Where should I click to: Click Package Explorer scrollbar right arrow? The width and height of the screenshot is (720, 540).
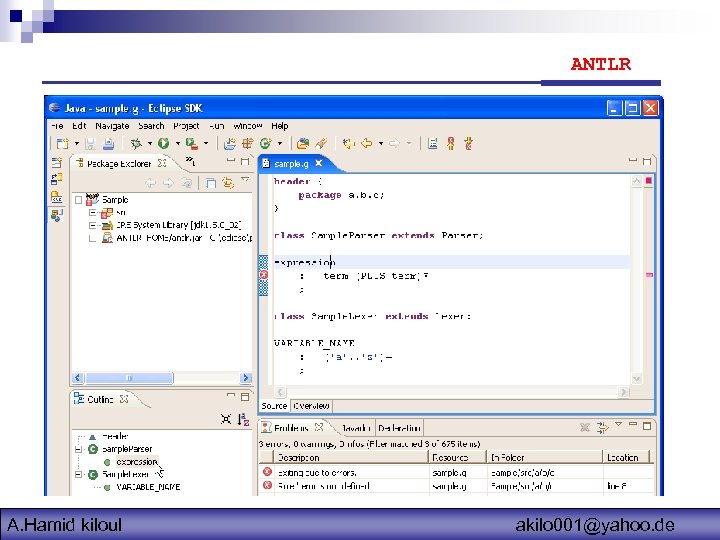[246, 377]
